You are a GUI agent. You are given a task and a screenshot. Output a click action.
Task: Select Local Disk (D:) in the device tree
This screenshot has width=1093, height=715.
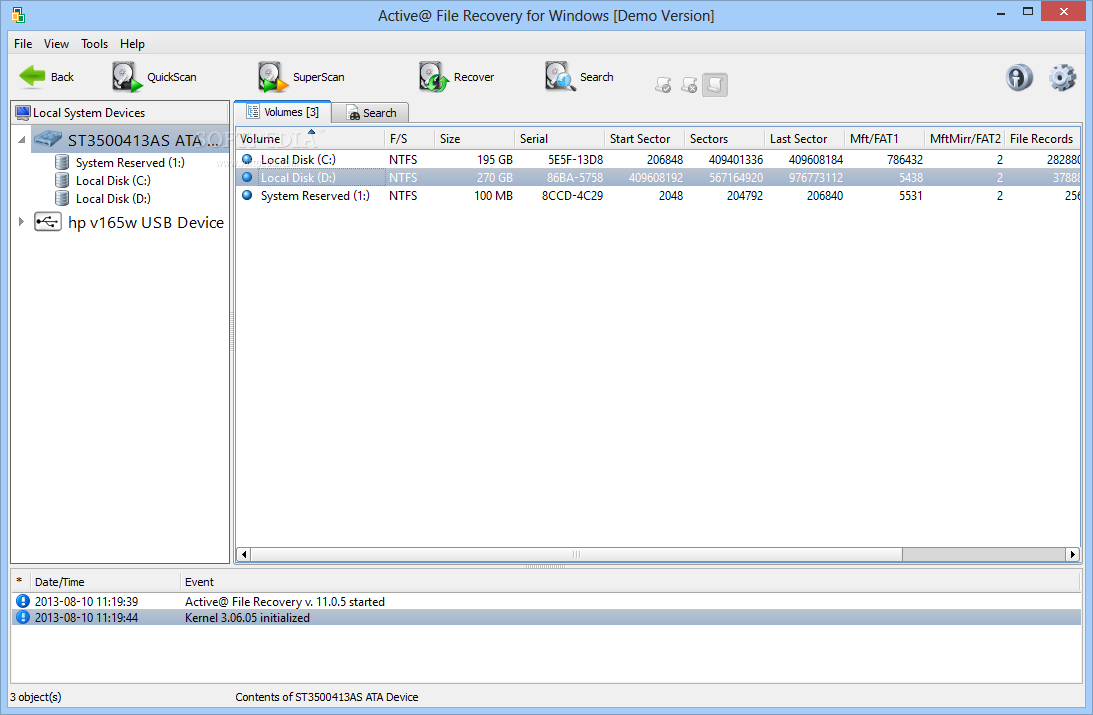pyautogui.click(x=113, y=199)
